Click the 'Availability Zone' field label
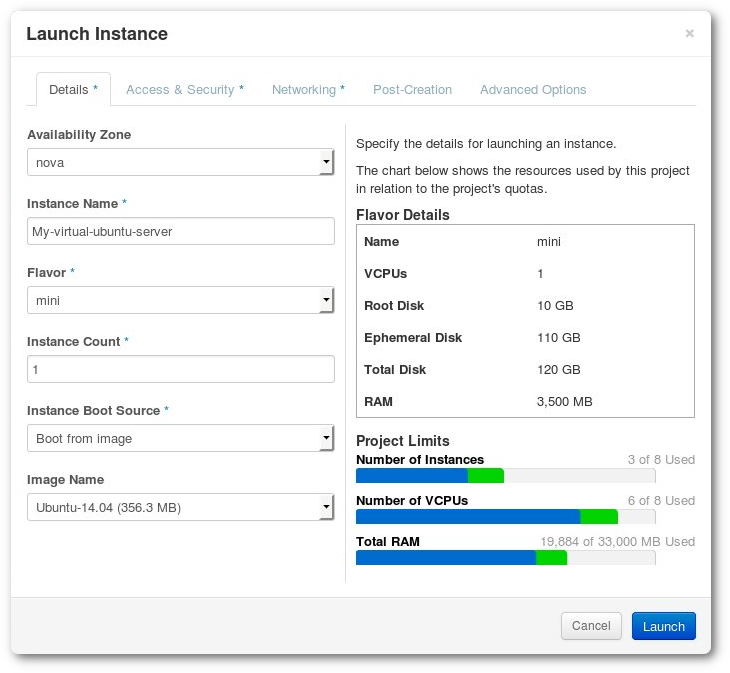Image resolution: width=730 pixels, height=673 pixels. 79,135
